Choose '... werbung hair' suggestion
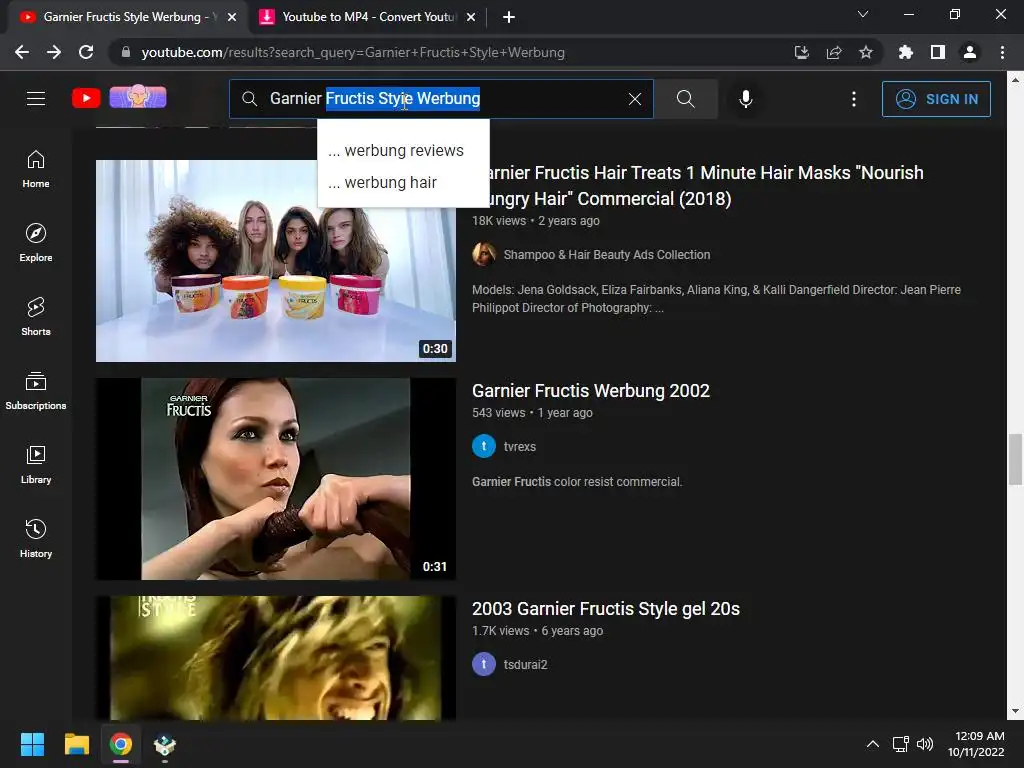Viewport: 1024px width, 768px height. pos(403,182)
